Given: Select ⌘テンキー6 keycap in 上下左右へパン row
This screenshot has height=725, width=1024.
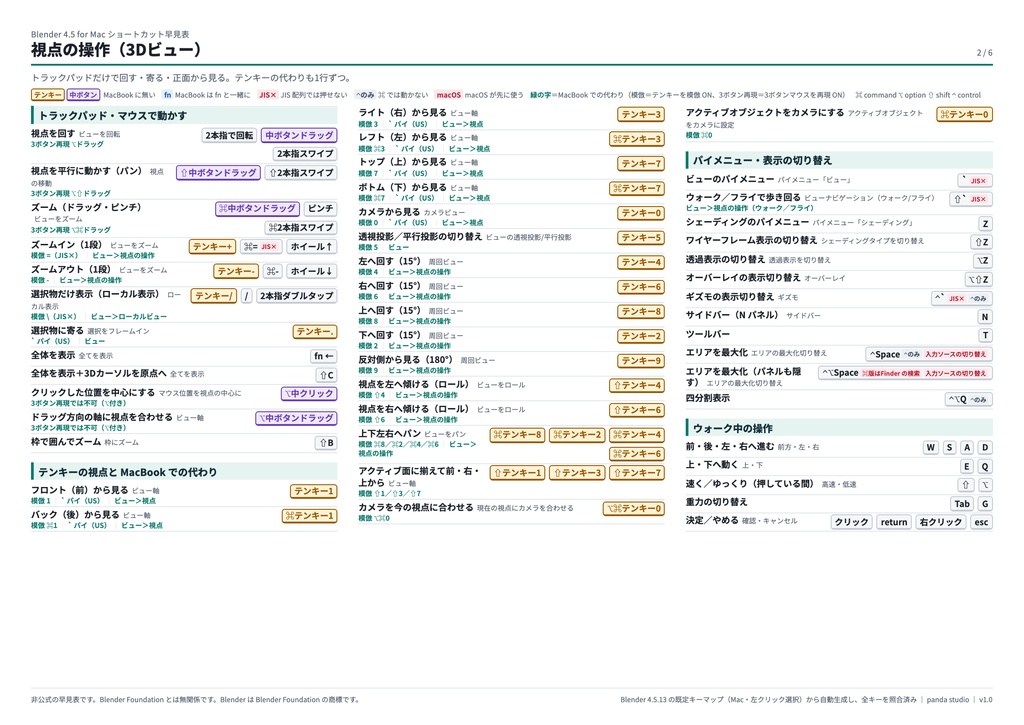Looking at the screenshot, I should tap(637, 453).
